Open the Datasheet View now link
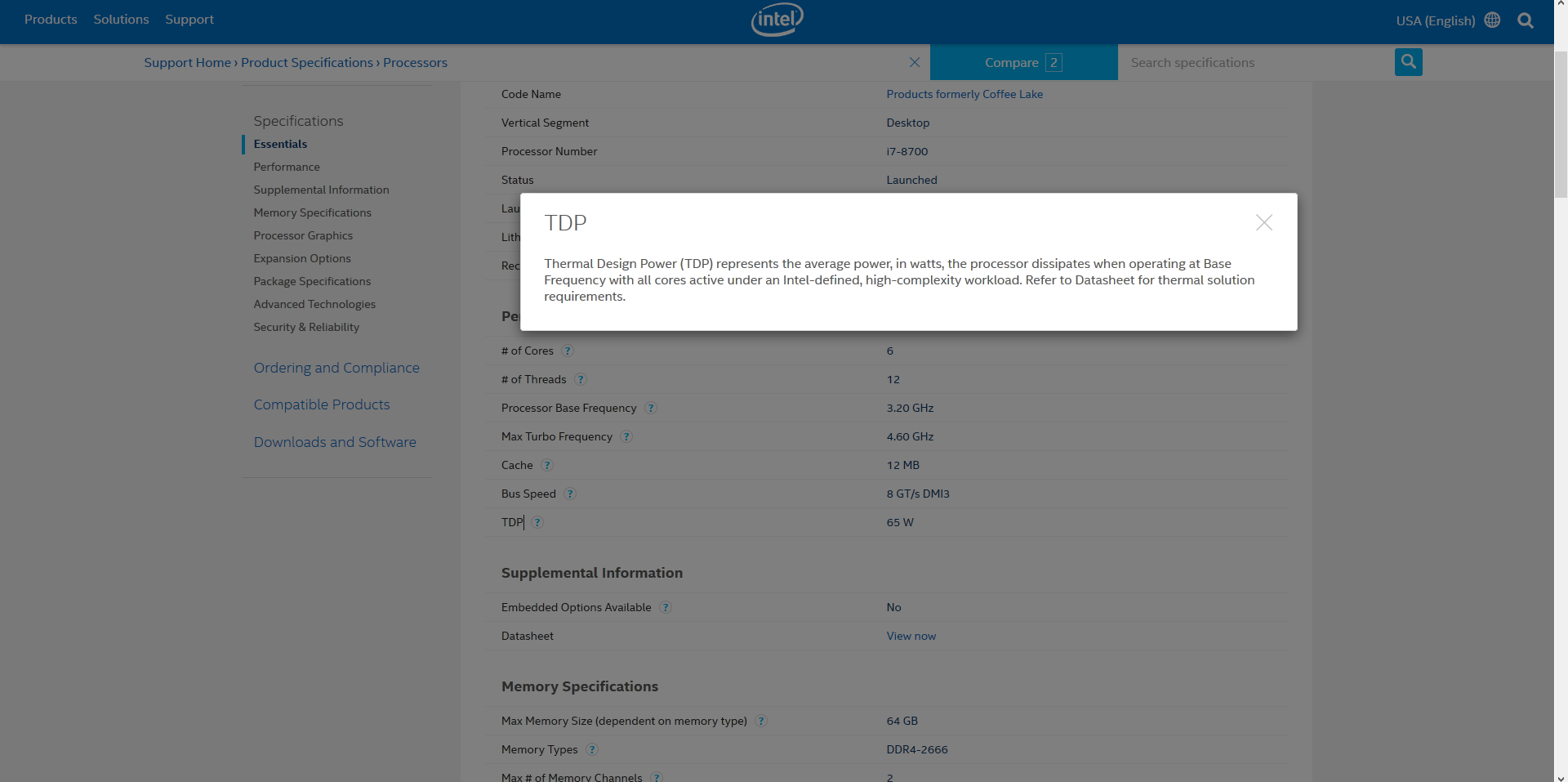Viewport: 1568px width, 782px height. (x=911, y=636)
